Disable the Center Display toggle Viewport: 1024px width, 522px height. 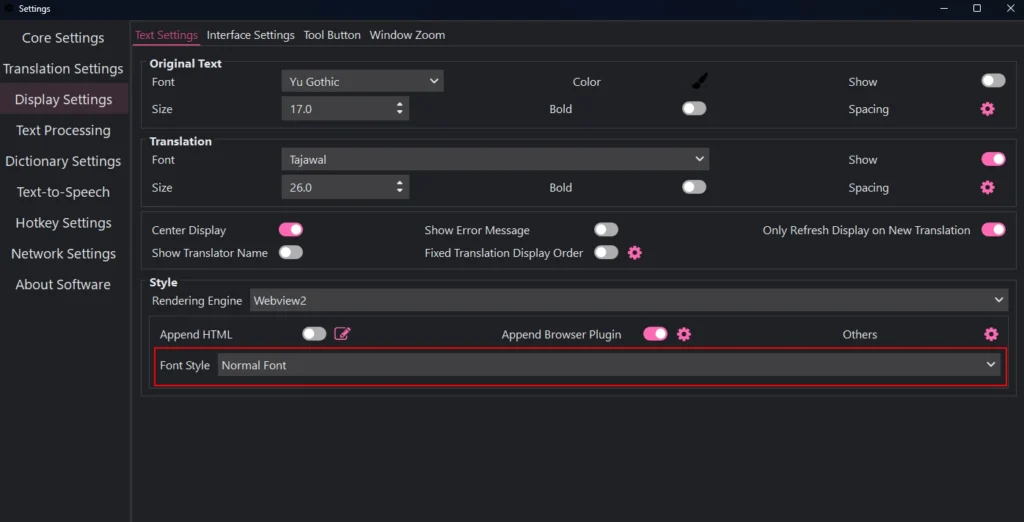pos(291,230)
